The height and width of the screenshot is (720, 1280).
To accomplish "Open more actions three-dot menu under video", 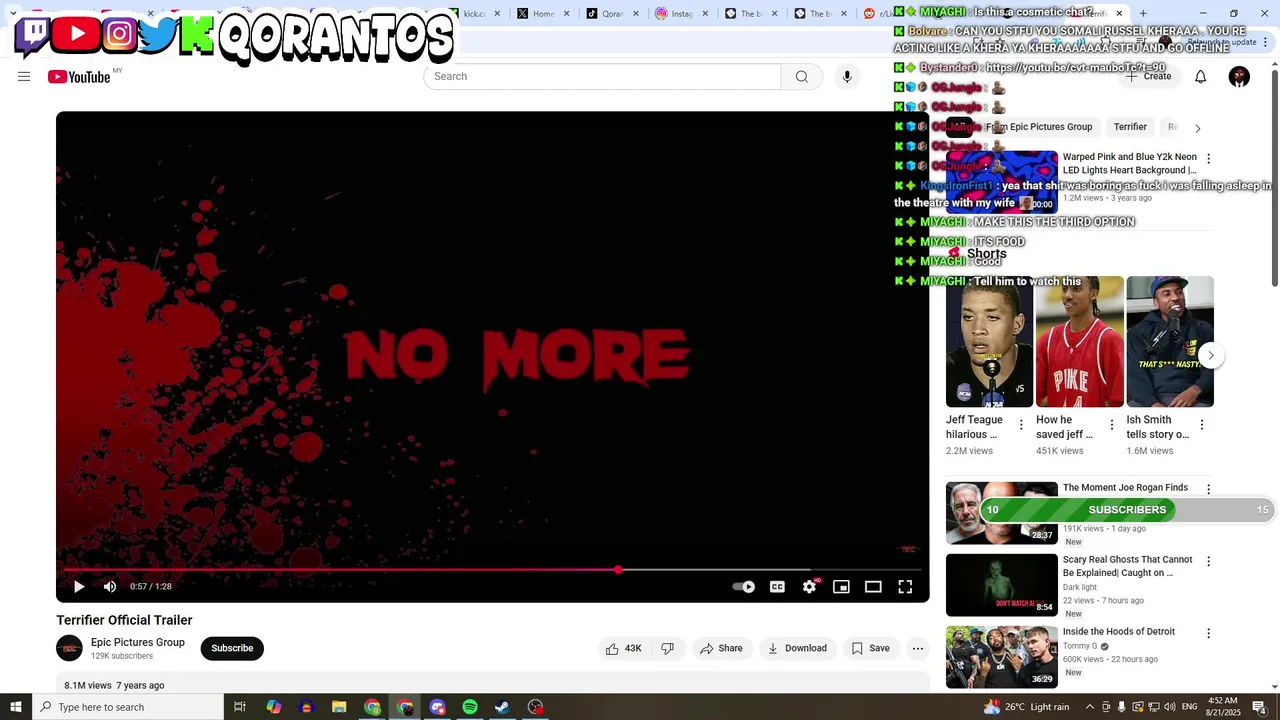I will 917,648.
